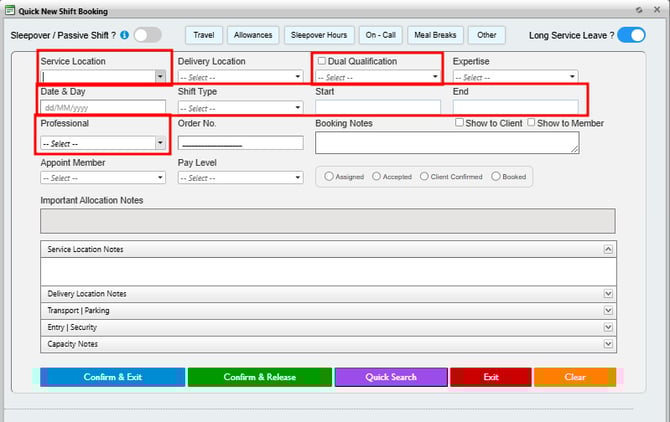
Task: Open the Shift Type dropdown
Action: [x=297, y=108]
